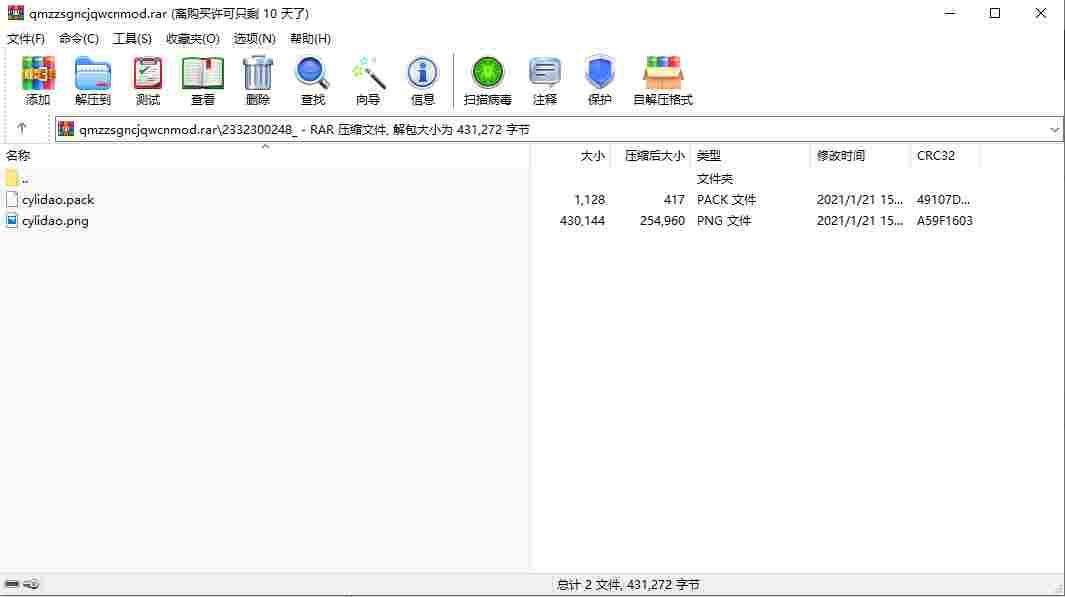Show archive Info (信息) icon
The width and height of the screenshot is (1065, 597).
[422, 81]
